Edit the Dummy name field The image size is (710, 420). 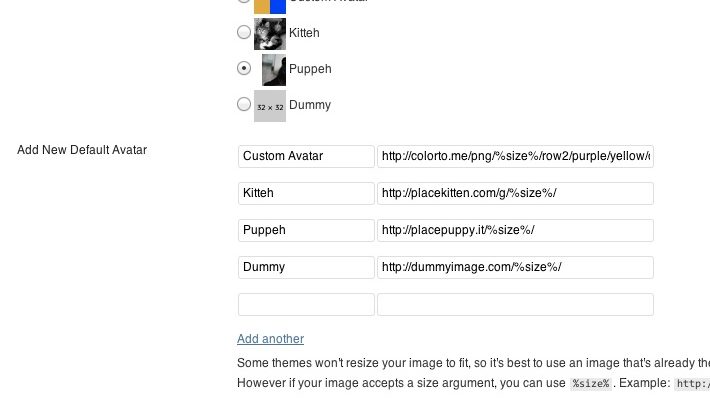point(306,267)
